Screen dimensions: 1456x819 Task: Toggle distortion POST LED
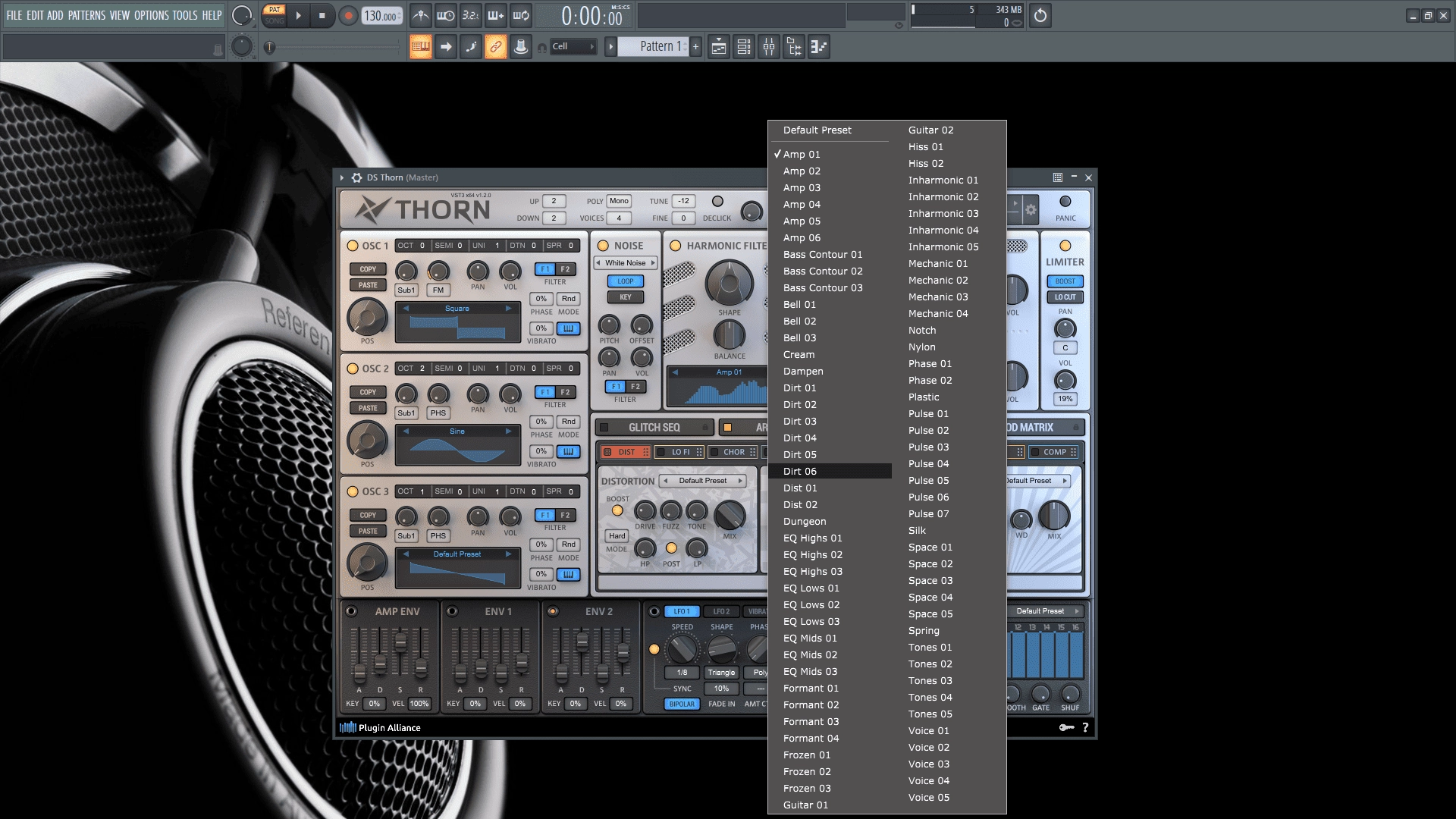(671, 548)
